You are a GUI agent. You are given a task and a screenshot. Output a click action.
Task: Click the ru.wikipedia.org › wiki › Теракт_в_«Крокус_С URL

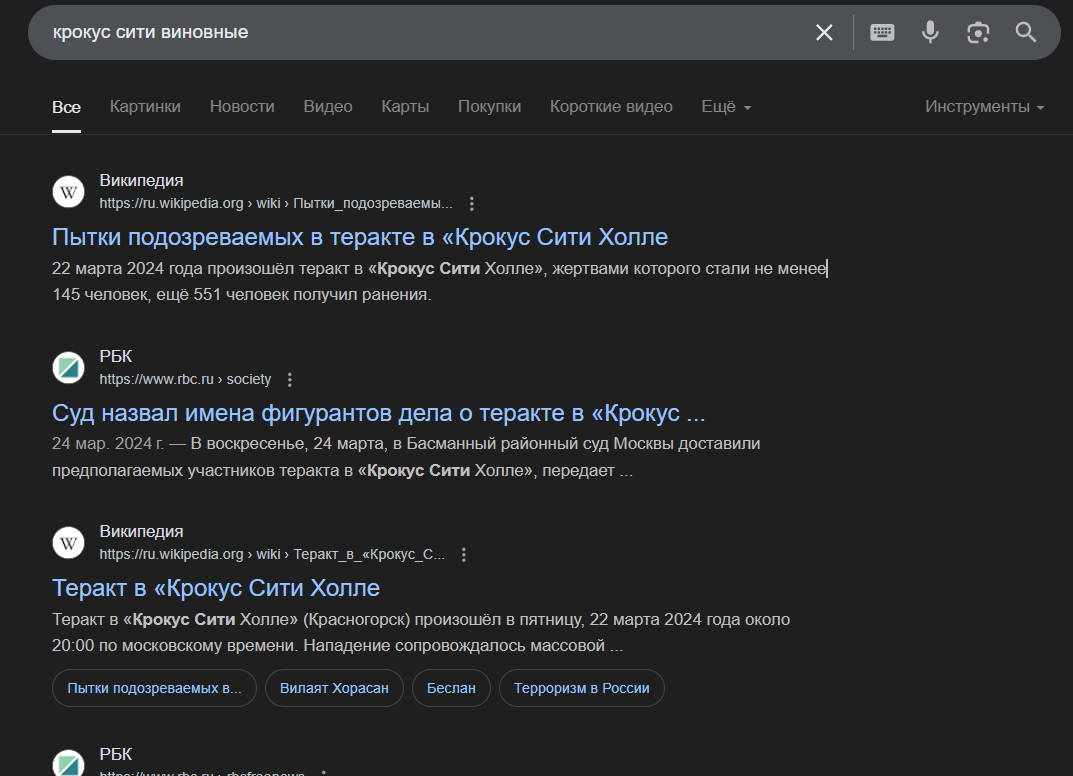(272, 554)
